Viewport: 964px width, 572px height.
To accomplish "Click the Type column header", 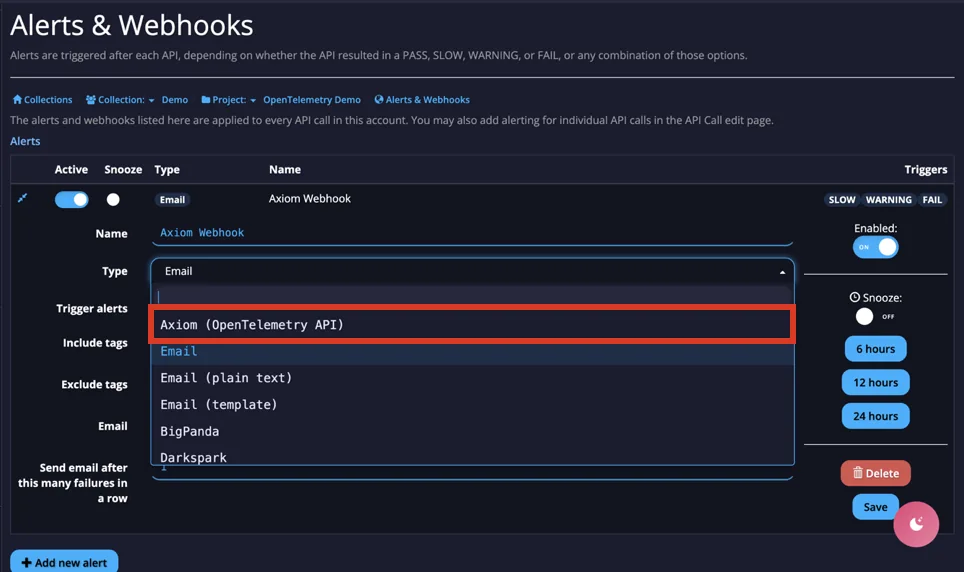I will [x=167, y=170].
